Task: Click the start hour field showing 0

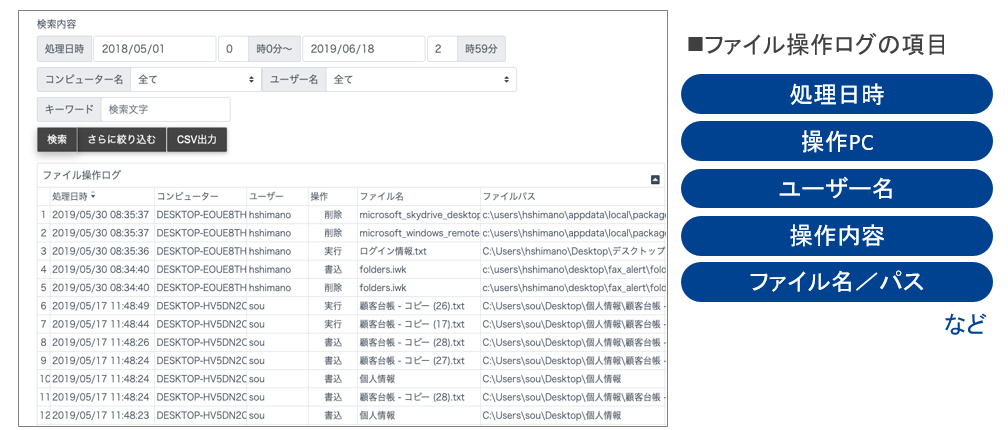Action: point(233,49)
